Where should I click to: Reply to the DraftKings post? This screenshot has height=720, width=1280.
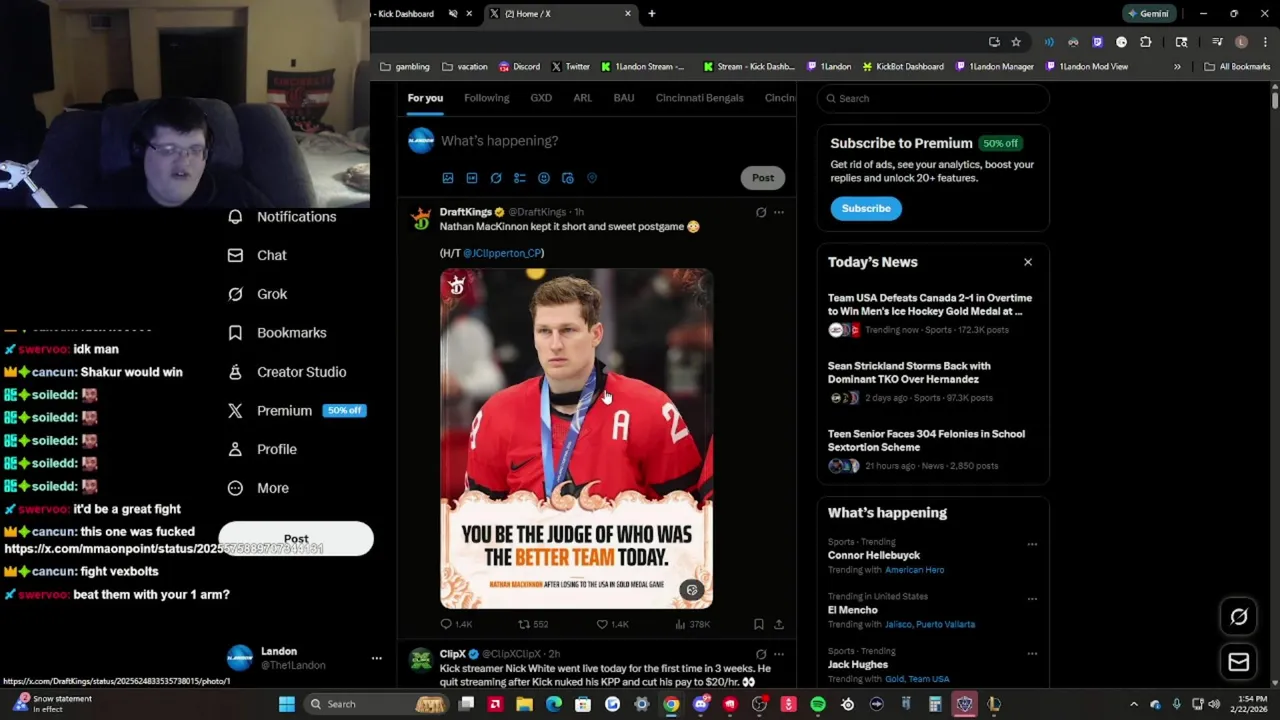point(456,624)
